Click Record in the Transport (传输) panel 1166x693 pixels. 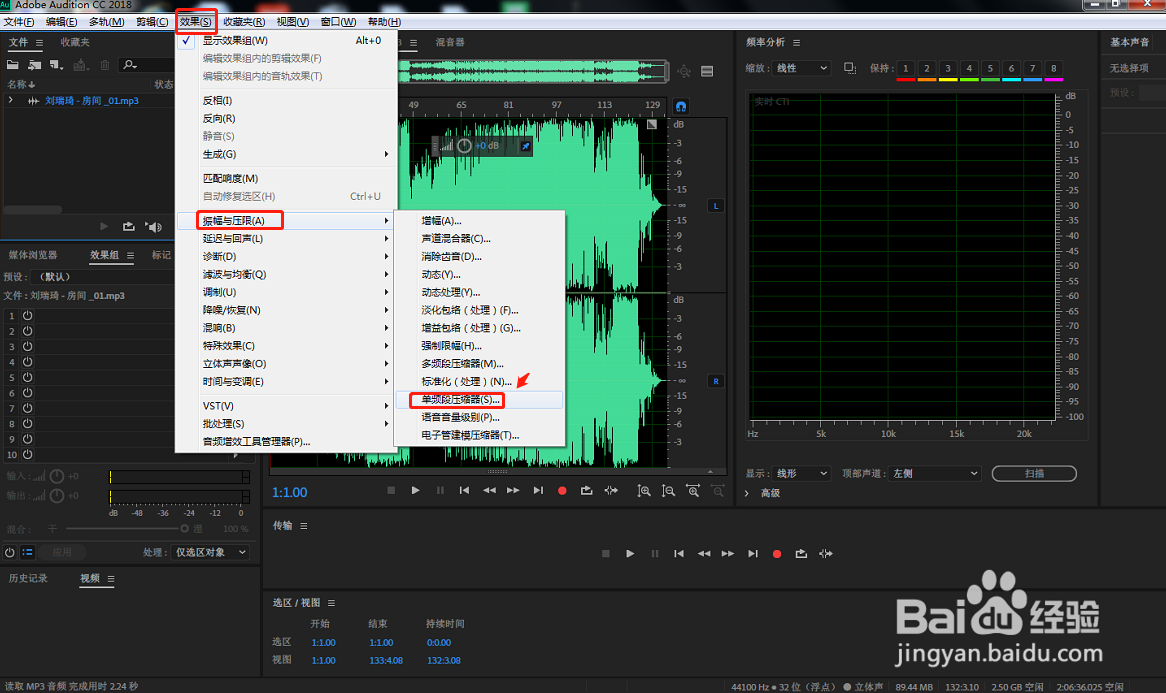coord(777,554)
